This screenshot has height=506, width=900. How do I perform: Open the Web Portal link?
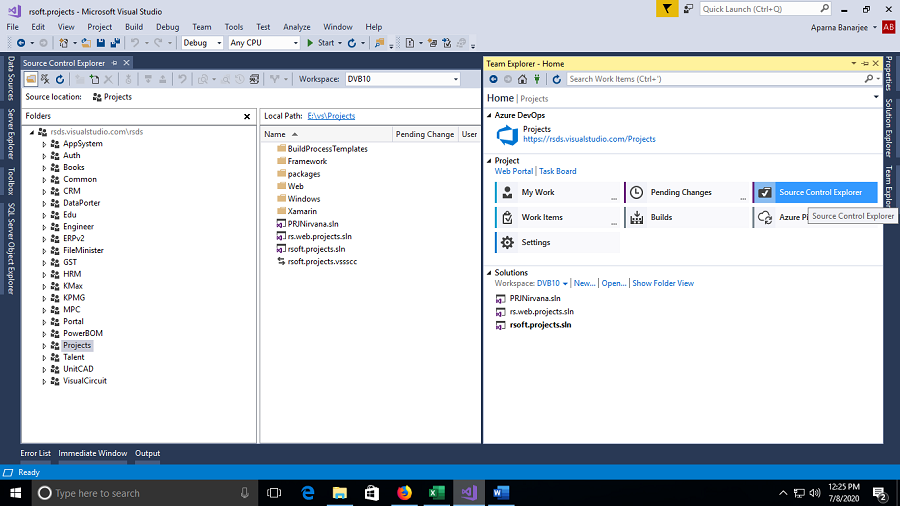click(x=514, y=172)
